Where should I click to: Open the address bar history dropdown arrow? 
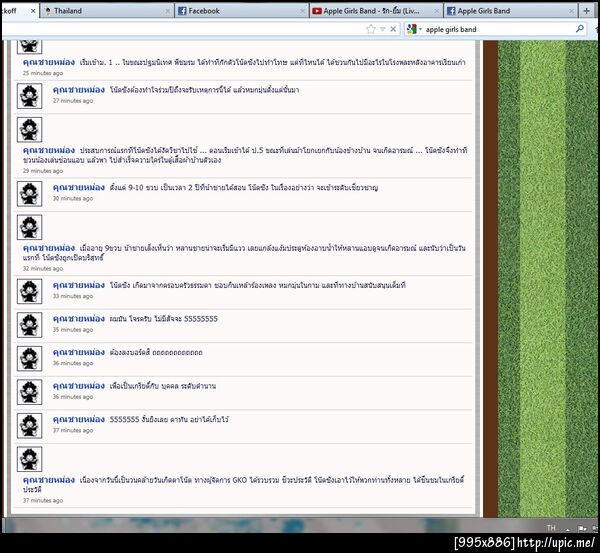coord(382,29)
